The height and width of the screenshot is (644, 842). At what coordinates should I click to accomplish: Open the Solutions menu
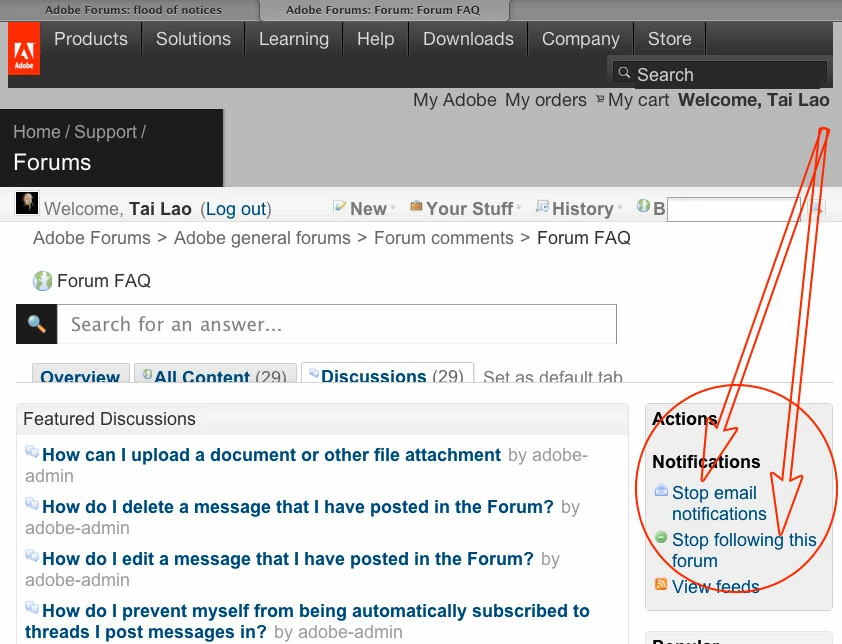pyautogui.click(x=193, y=39)
